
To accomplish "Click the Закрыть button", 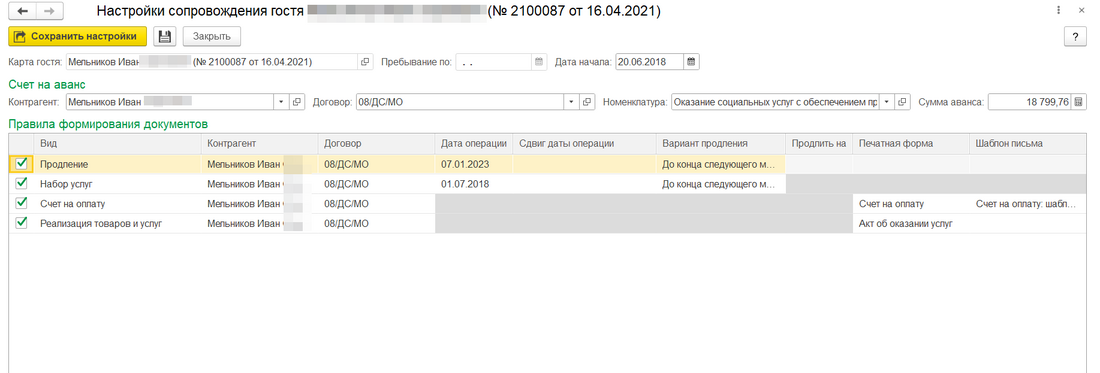I will (x=211, y=36).
